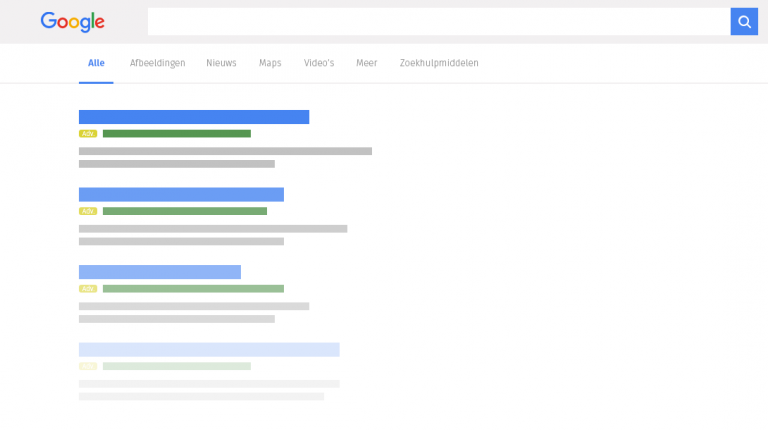The height and width of the screenshot is (430, 768).
Task: Open the second ad's green URL bar
Action: [x=185, y=211]
